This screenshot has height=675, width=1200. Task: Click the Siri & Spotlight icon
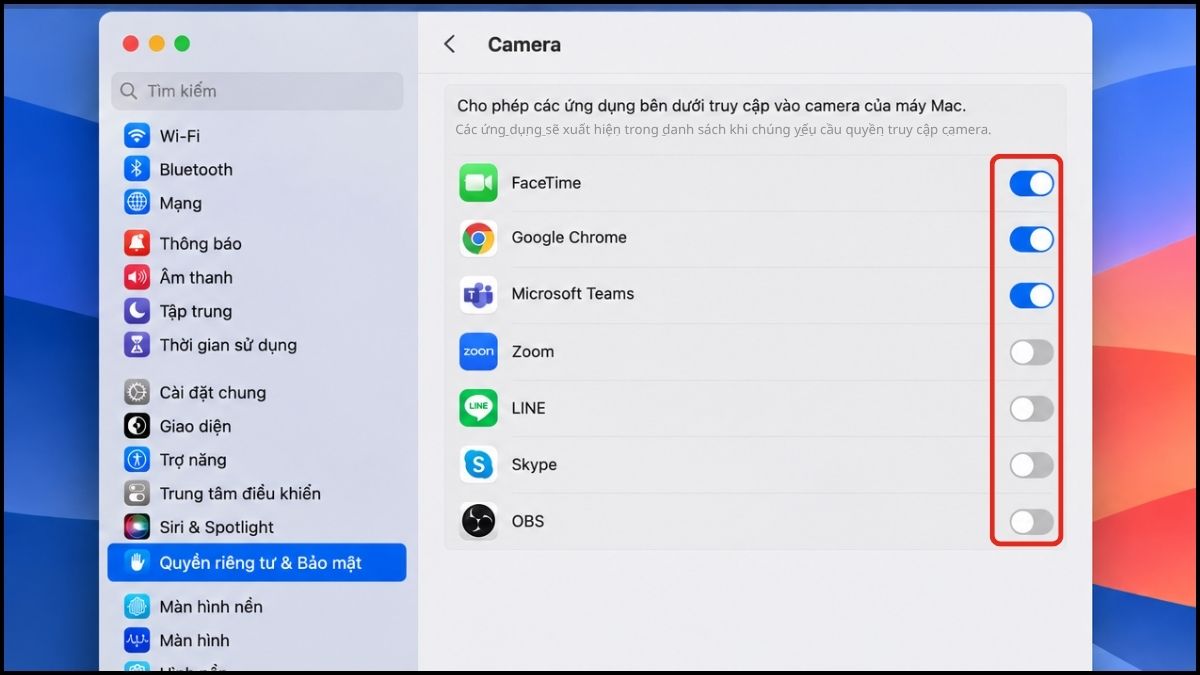(137, 527)
